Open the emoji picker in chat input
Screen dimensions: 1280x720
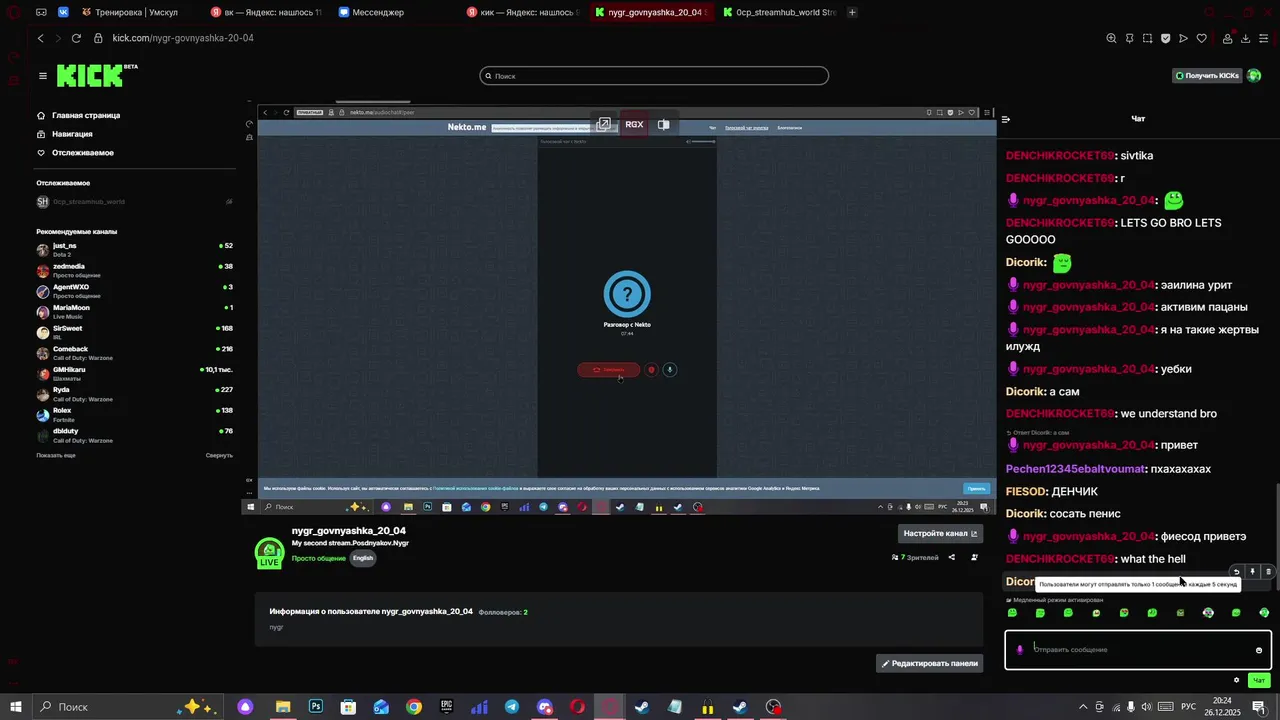1259,650
